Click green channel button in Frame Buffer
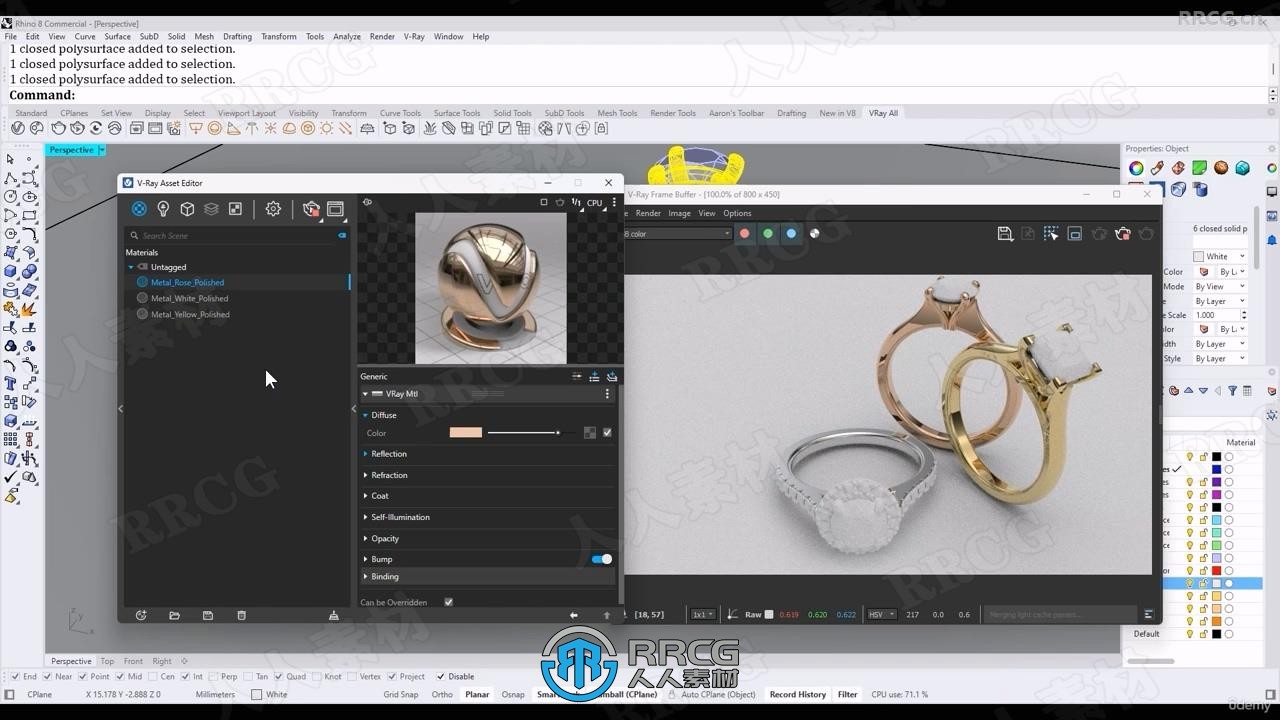This screenshot has width=1280, height=720. pos(768,234)
